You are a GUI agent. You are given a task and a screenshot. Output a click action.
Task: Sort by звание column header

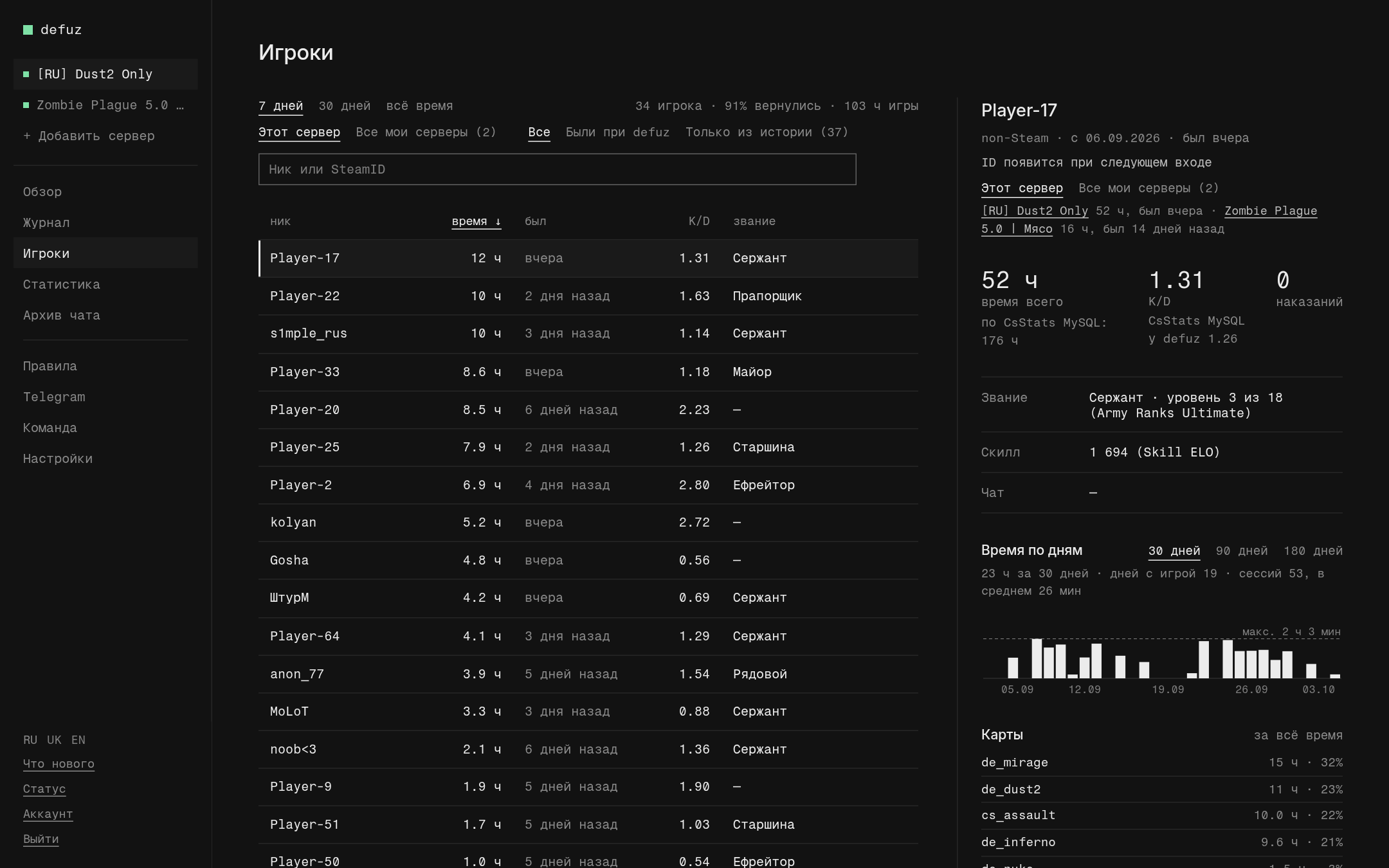point(754,221)
